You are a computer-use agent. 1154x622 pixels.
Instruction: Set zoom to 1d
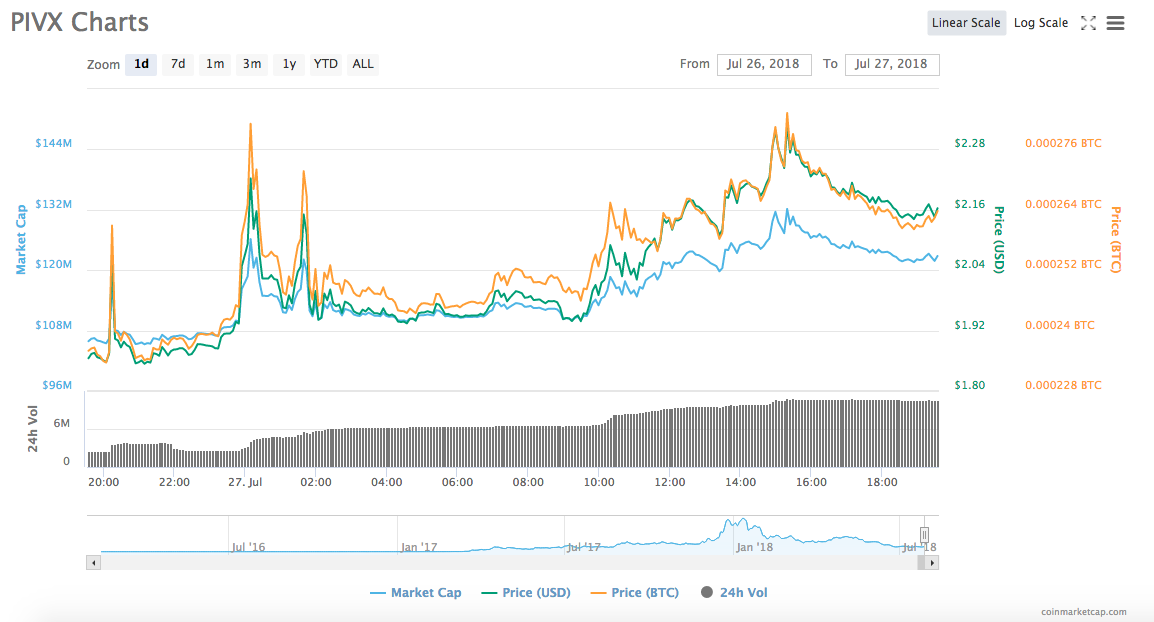(141, 64)
